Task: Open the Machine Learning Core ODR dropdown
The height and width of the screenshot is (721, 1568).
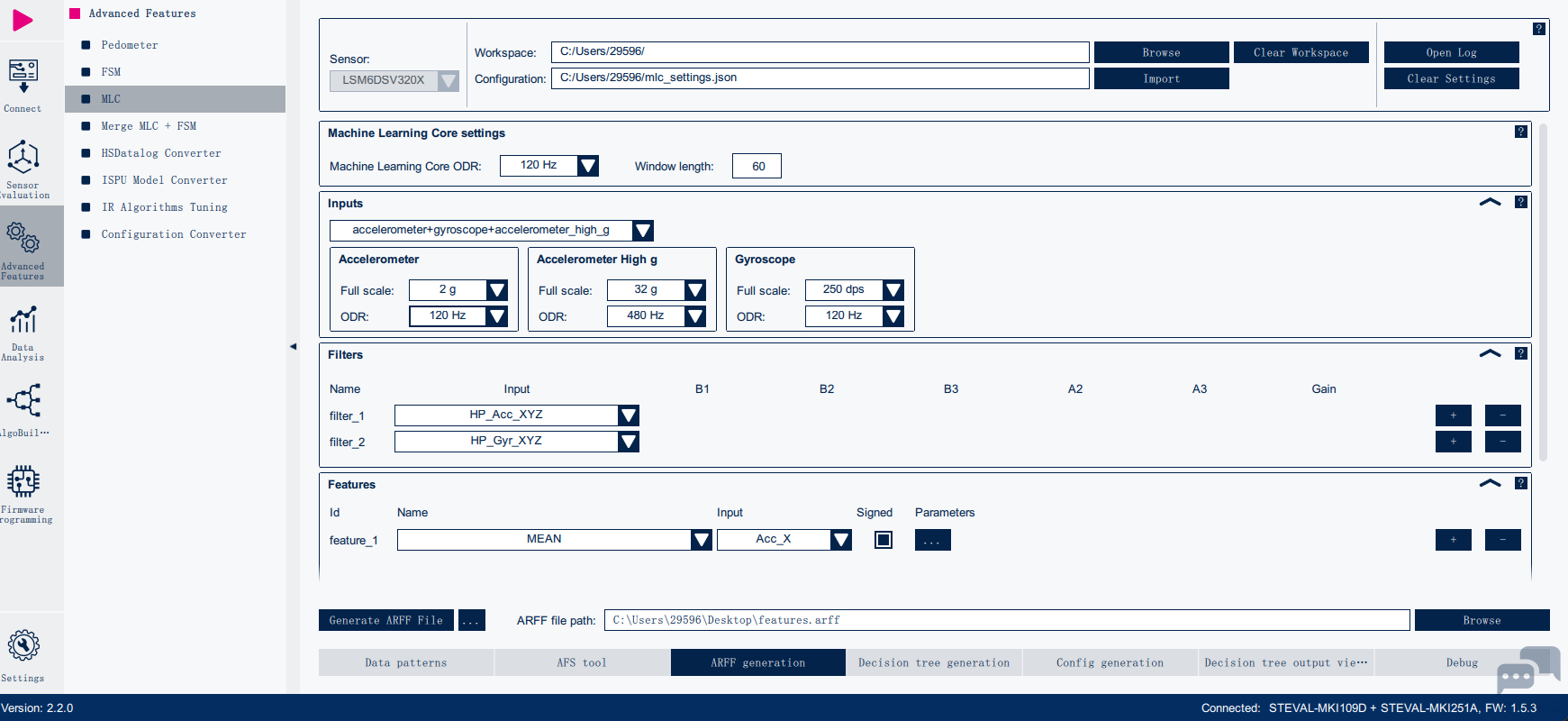Action: point(588,166)
